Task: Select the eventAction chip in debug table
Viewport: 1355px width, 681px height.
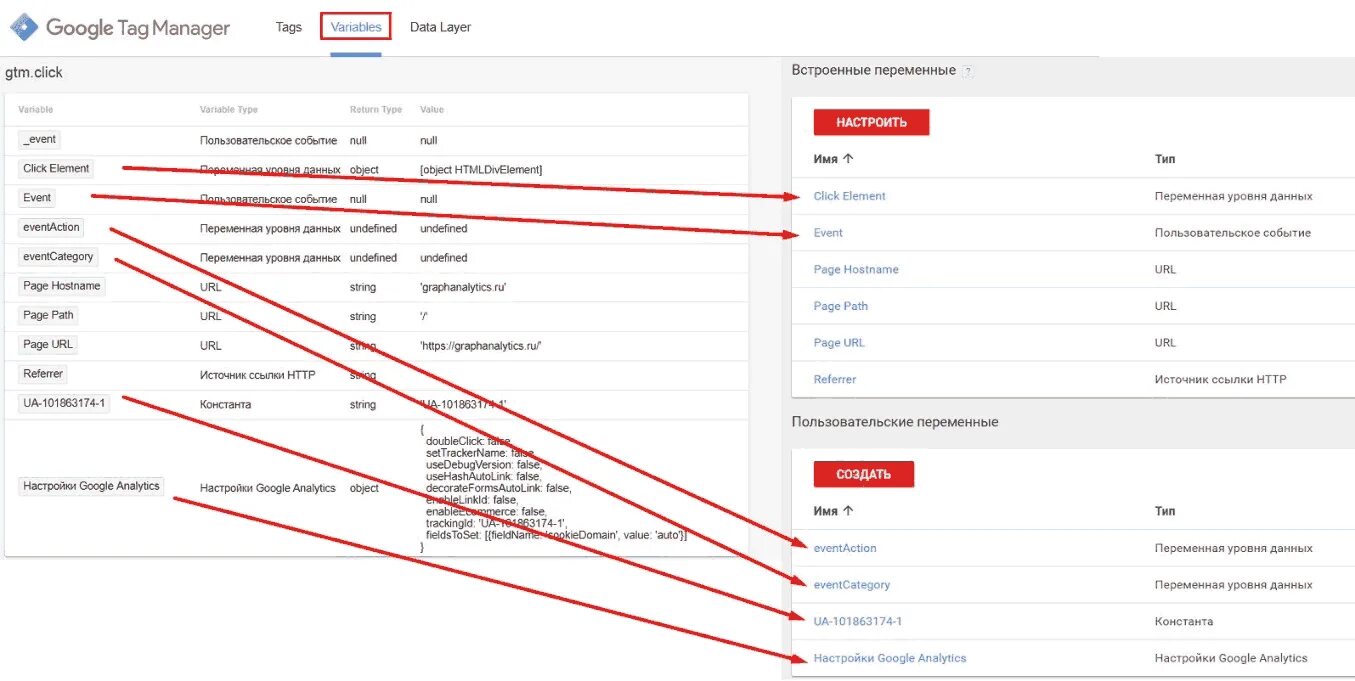Action: click(51, 227)
